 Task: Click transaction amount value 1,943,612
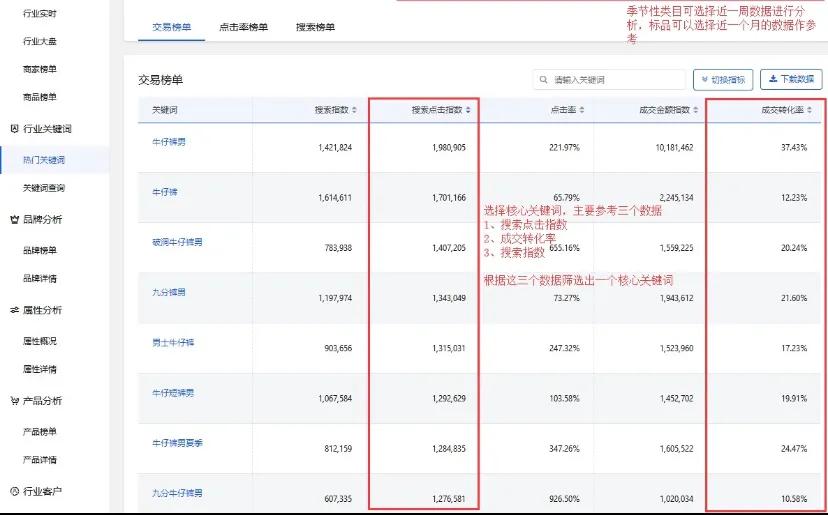pos(676,298)
